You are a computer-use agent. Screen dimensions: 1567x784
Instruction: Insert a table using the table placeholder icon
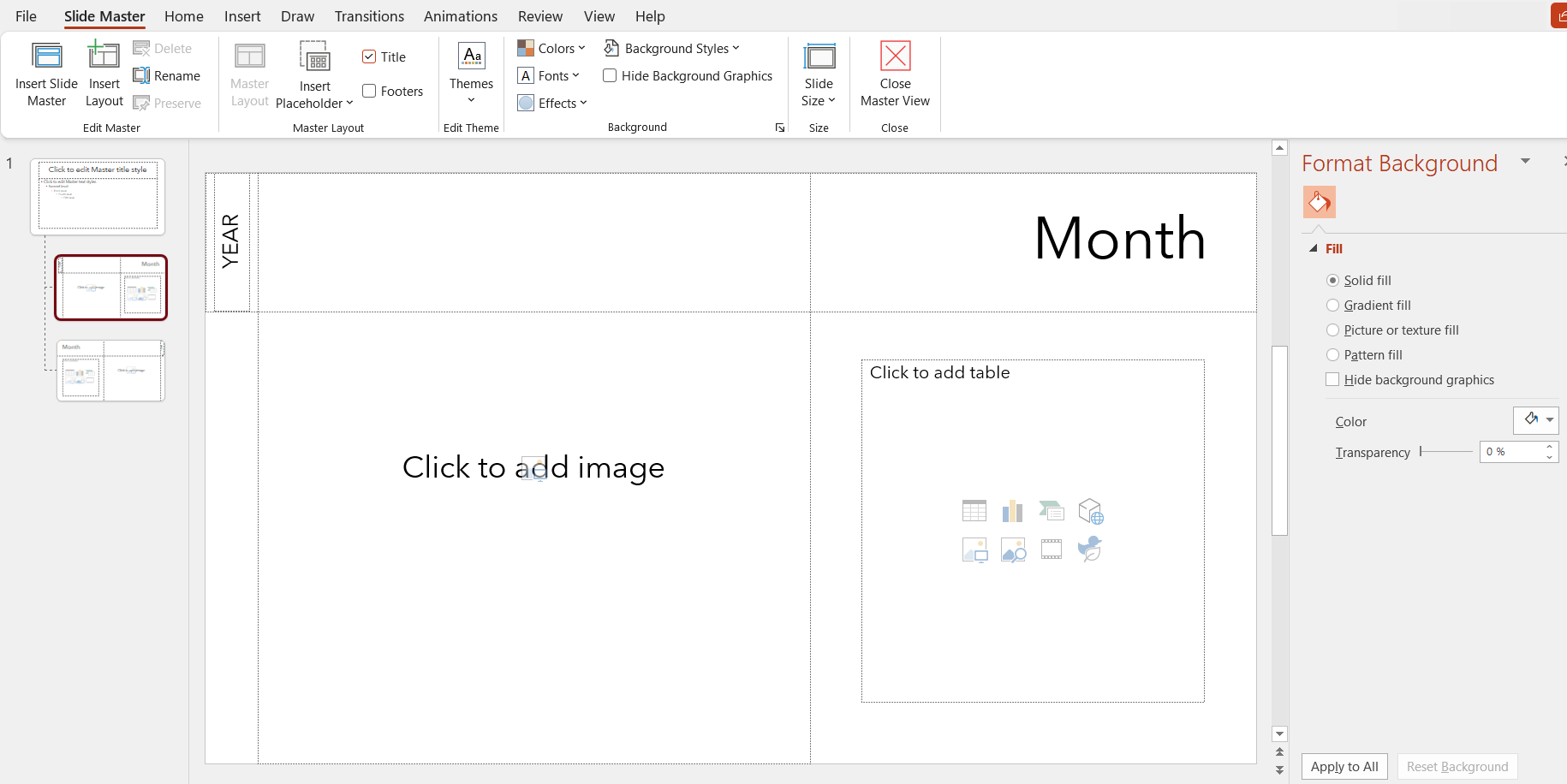coord(974,510)
